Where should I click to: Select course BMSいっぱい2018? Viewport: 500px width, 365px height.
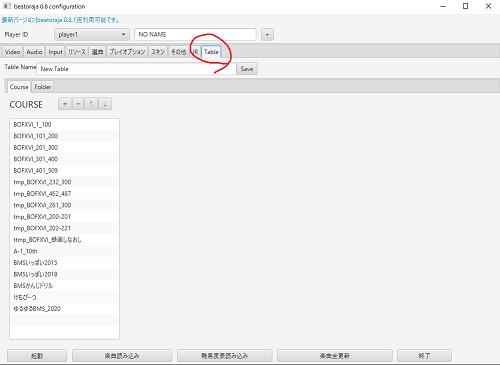64,274
